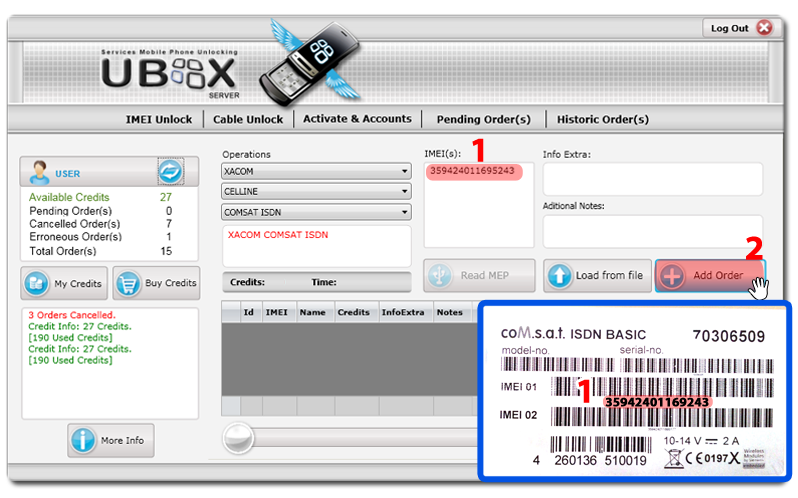Open the IMEI Unlock tab
This screenshot has width=798, height=498.
(x=159, y=120)
